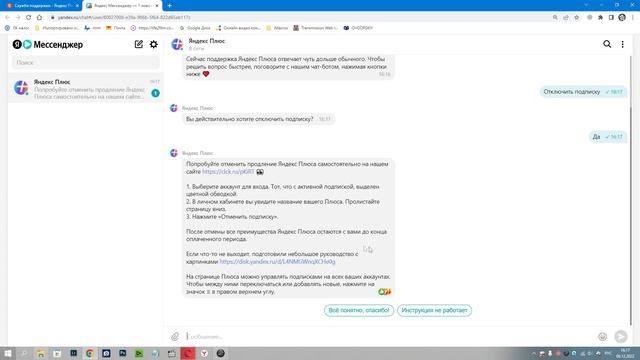Click "Инструкция не работает" quick reply
This screenshot has height=360, width=640.
coord(434,310)
